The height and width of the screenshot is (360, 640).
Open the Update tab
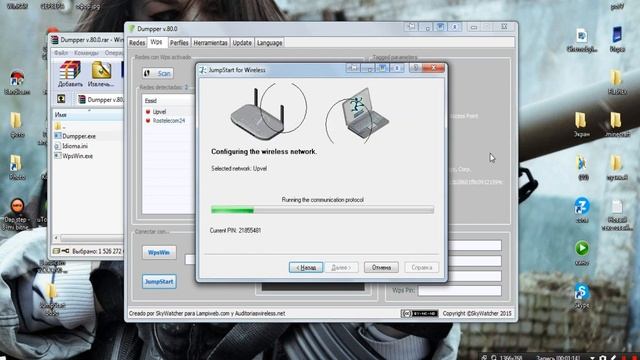click(x=242, y=42)
